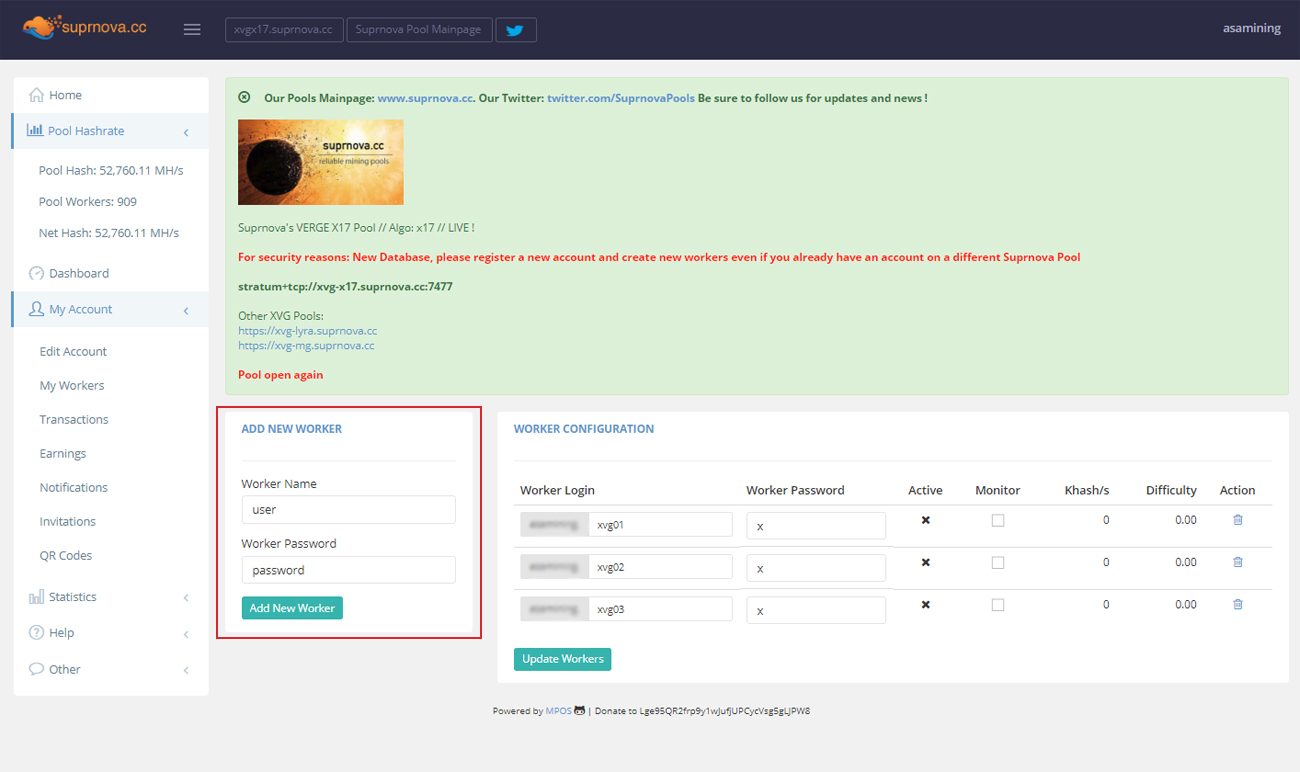
Task: Open https://xvg-mg.suprnova.cc link
Action: pos(306,345)
